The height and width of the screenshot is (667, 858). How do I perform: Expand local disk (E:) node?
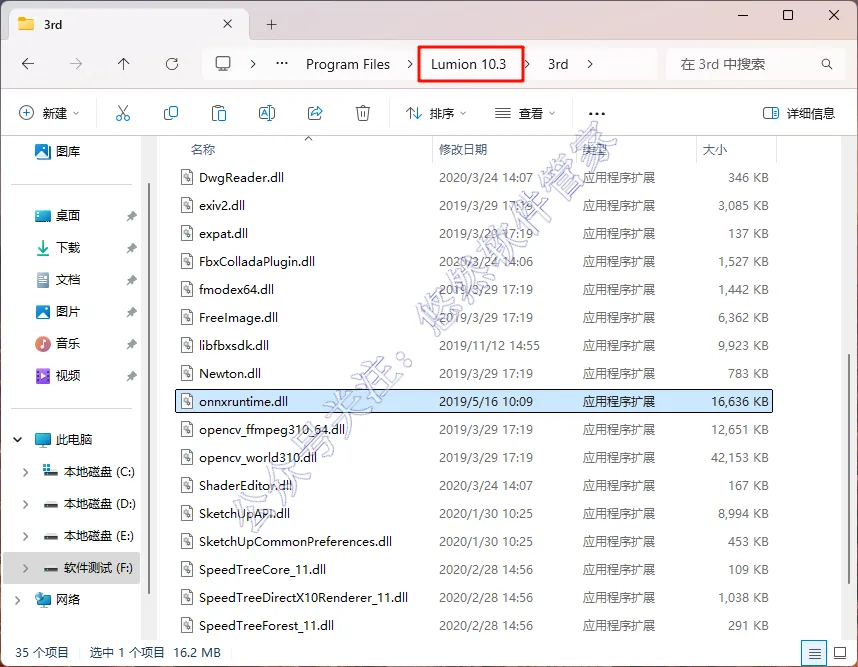pos(25,536)
